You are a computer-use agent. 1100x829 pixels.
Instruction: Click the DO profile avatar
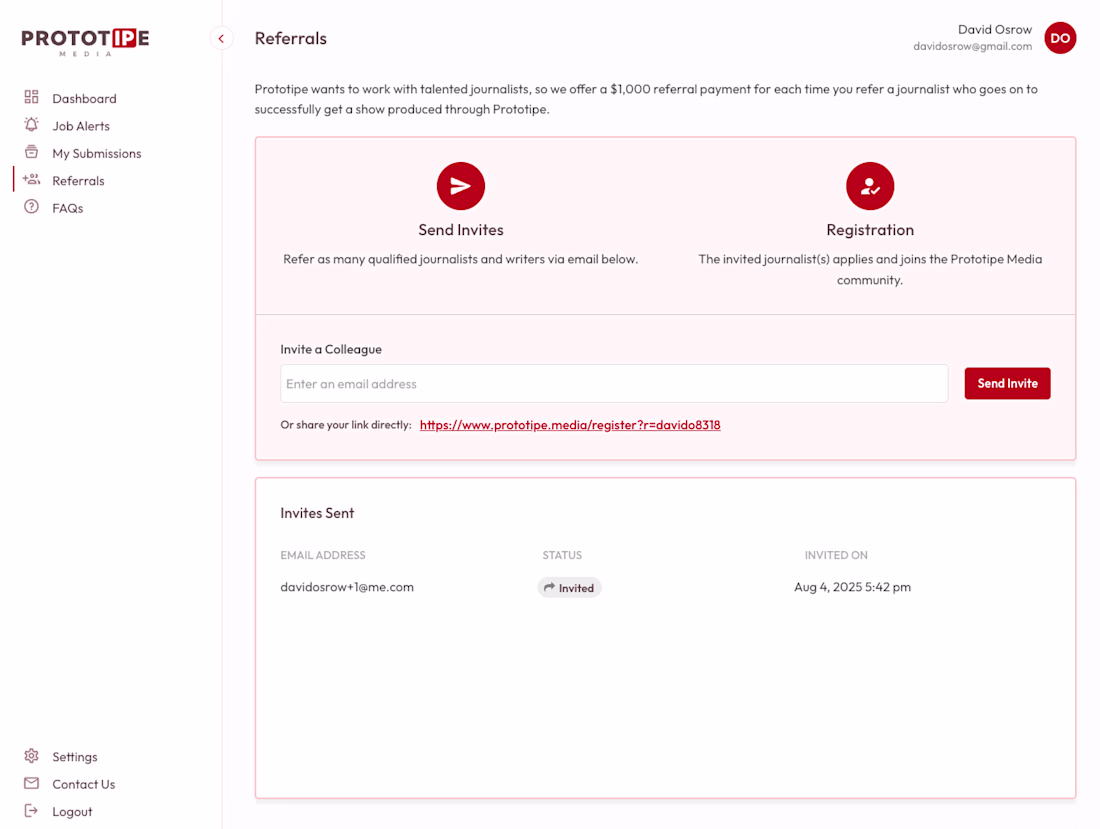pyautogui.click(x=1060, y=38)
